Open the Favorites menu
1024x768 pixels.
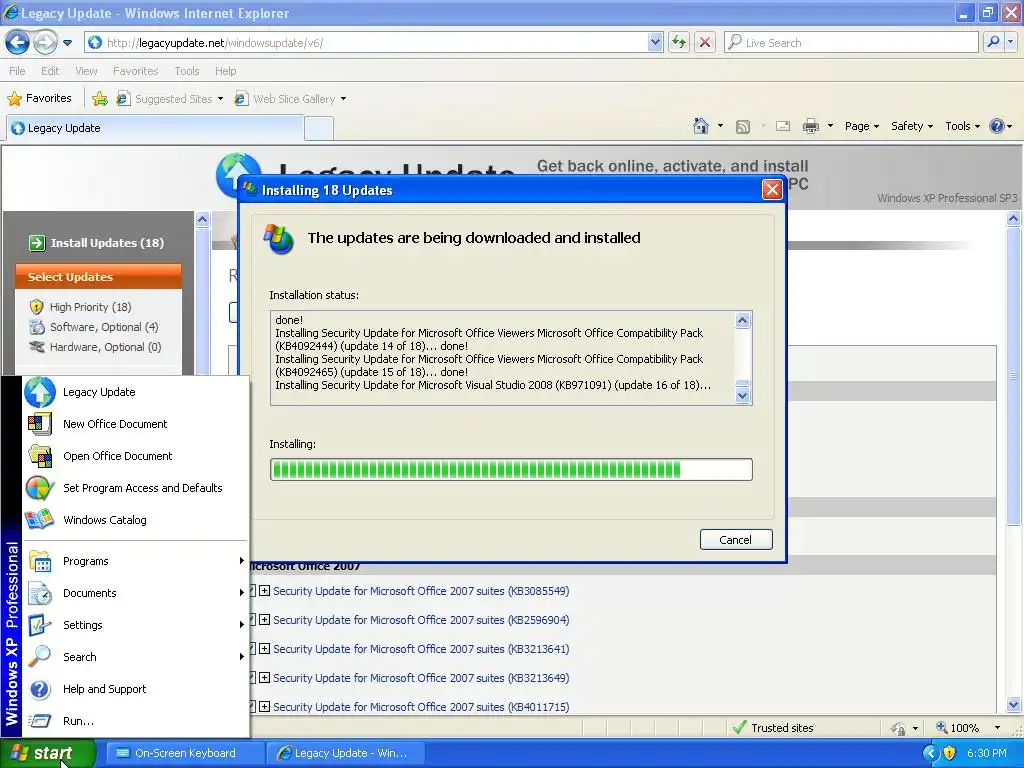(x=135, y=71)
